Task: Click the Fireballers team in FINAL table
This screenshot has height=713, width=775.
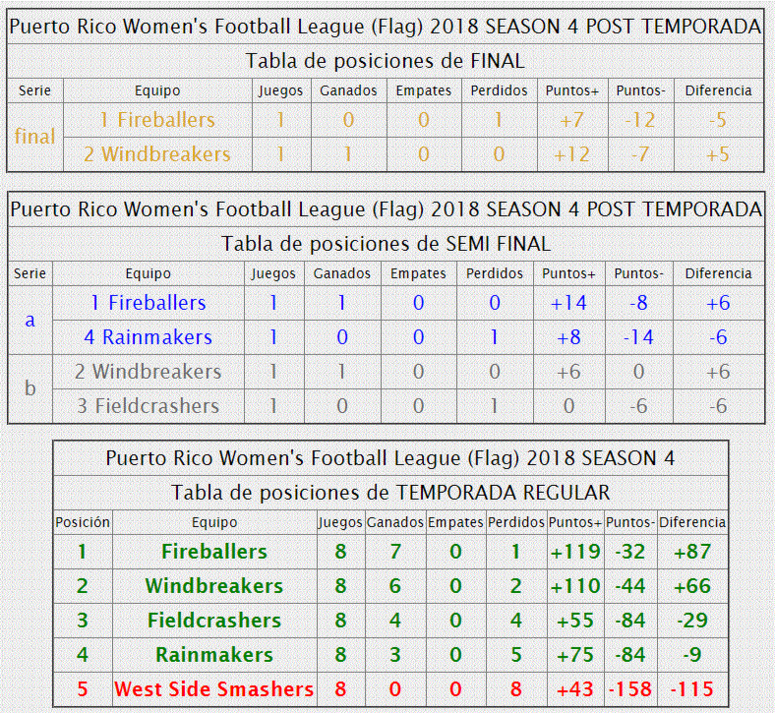Action: pyautogui.click(x=157, y=120)
